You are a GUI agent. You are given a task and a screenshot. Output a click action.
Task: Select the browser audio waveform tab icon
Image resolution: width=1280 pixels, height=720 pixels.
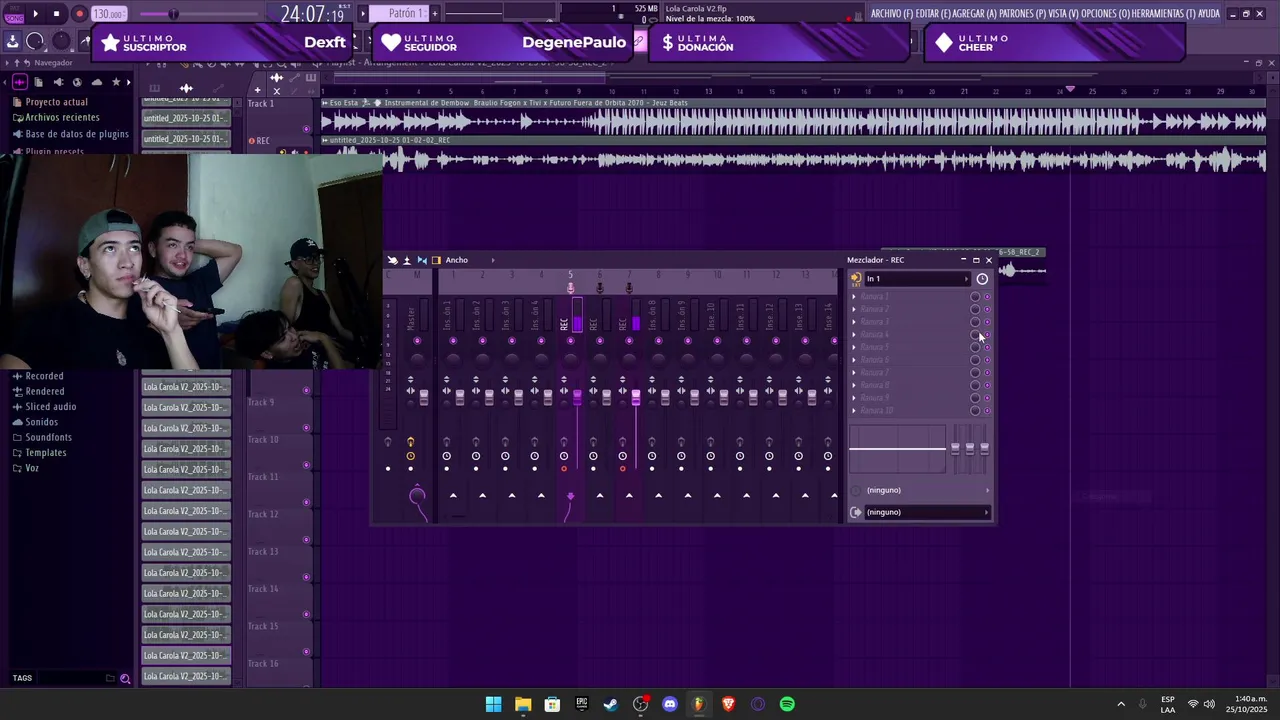(x=19, y=82)
